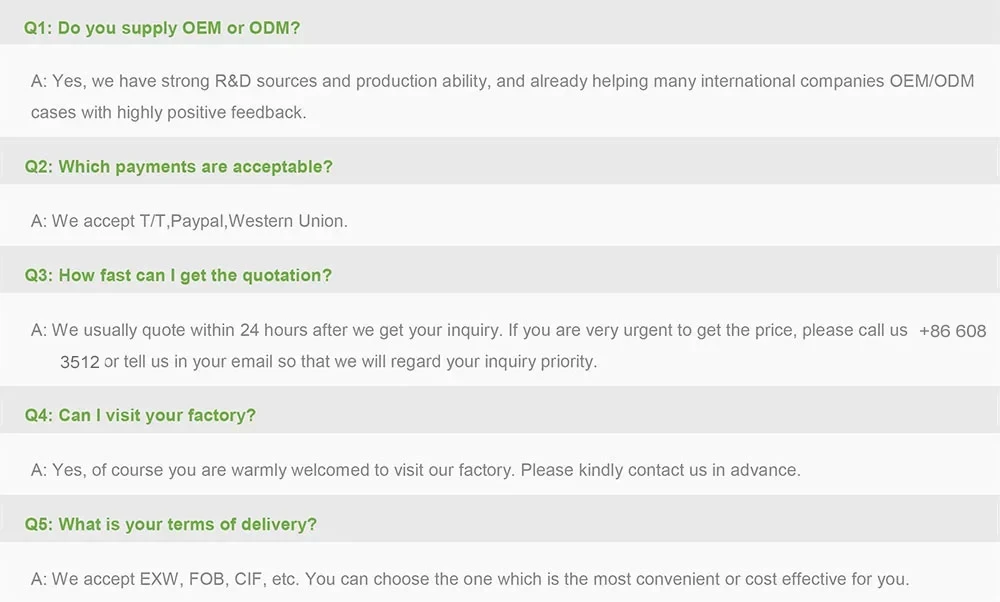Select the Q4 'Can I visit your factory?' header

[140, 415]
